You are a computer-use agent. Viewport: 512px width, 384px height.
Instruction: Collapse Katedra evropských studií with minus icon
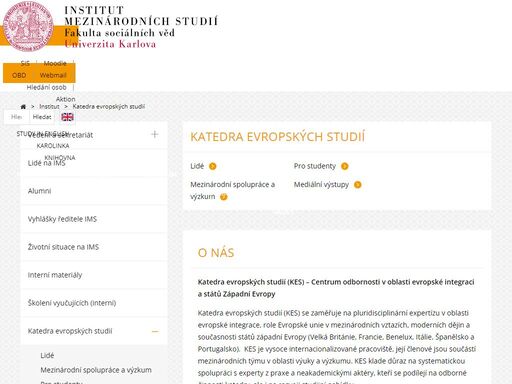pos(155,331)
